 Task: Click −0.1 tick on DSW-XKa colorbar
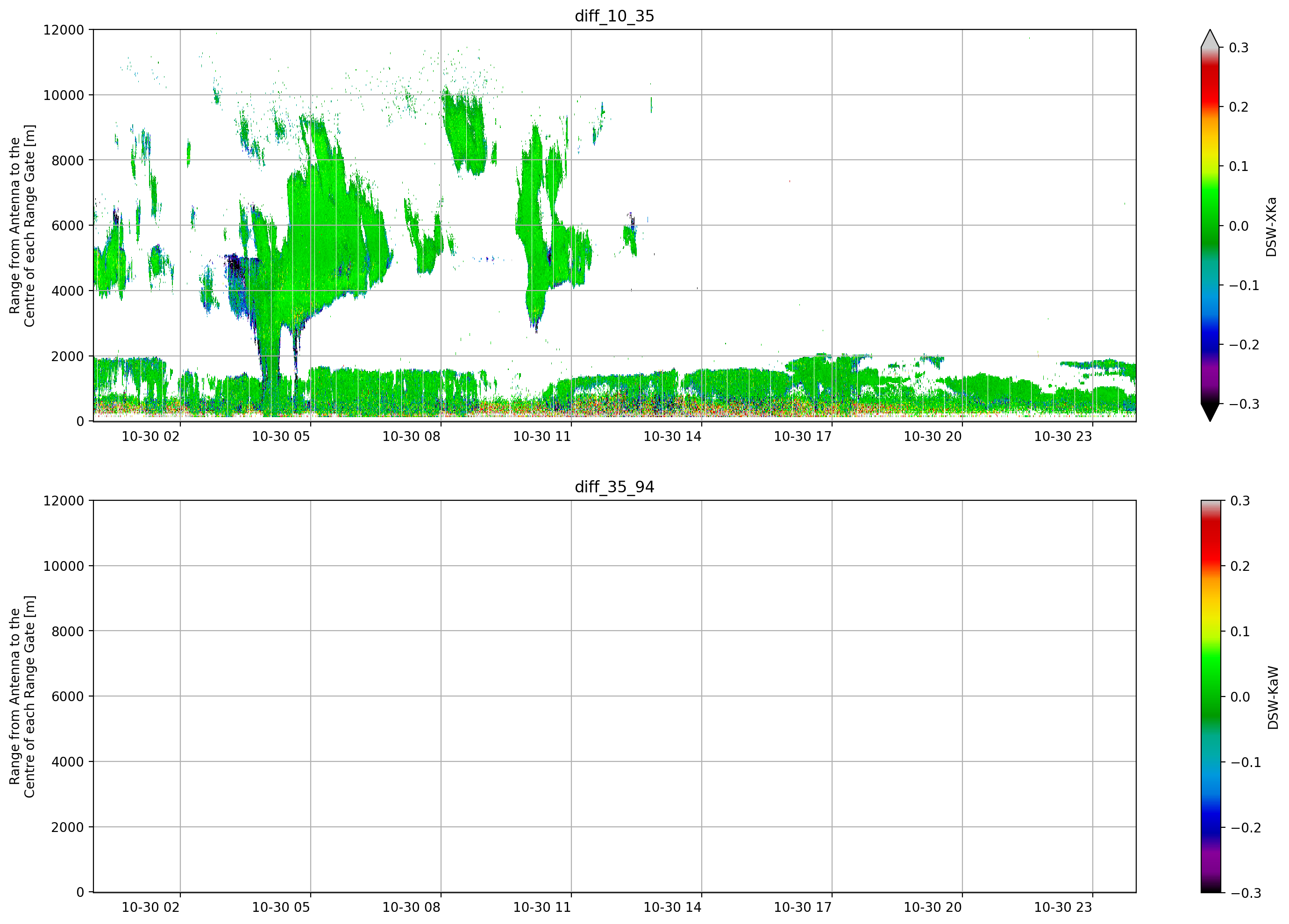click(1244, 285)
